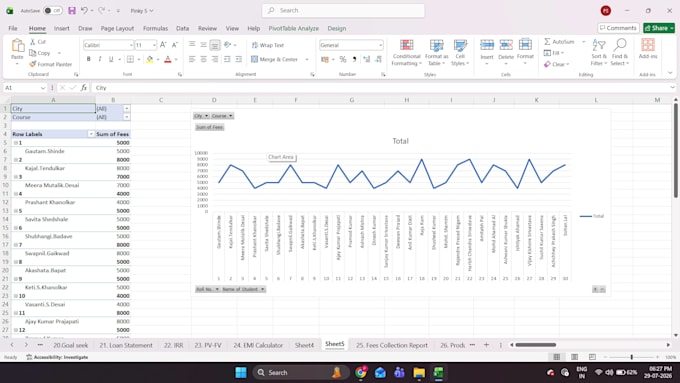
Task: Adjust the zoom slider in status bar
Action: click(631, 357)
